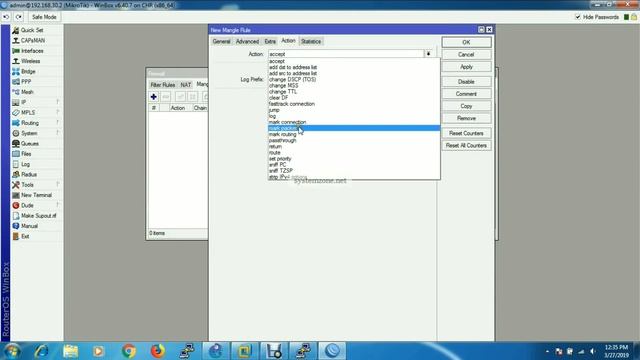
Task: Expand the IP submenu
Action: 24,102
